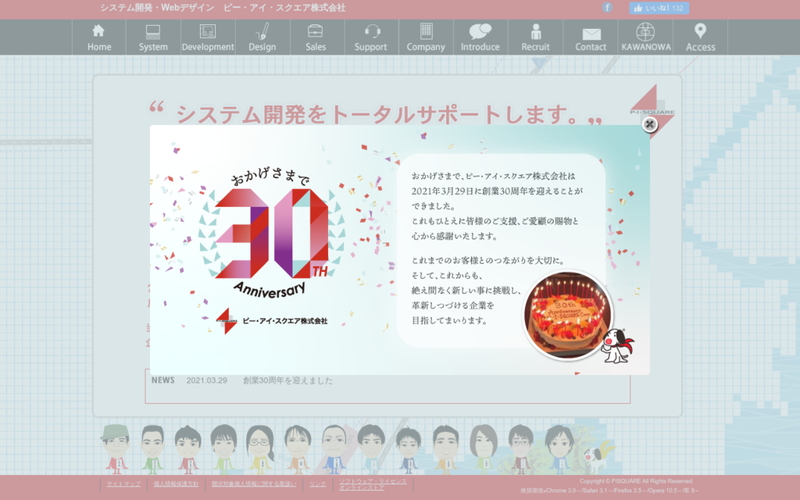Open the 開示対象個人情報に関する取扱い link
This screenshot has height=500, width=800.
click(x=254, y=484)
